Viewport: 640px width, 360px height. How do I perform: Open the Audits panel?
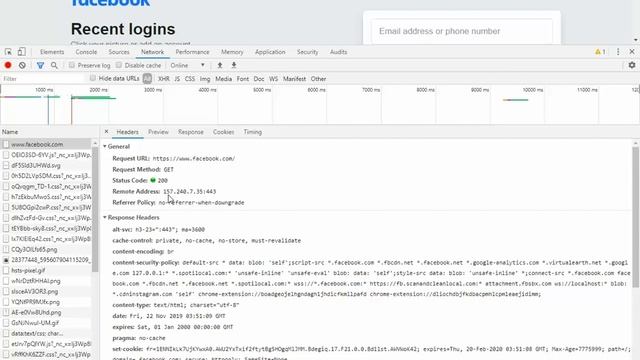point(338,52)
